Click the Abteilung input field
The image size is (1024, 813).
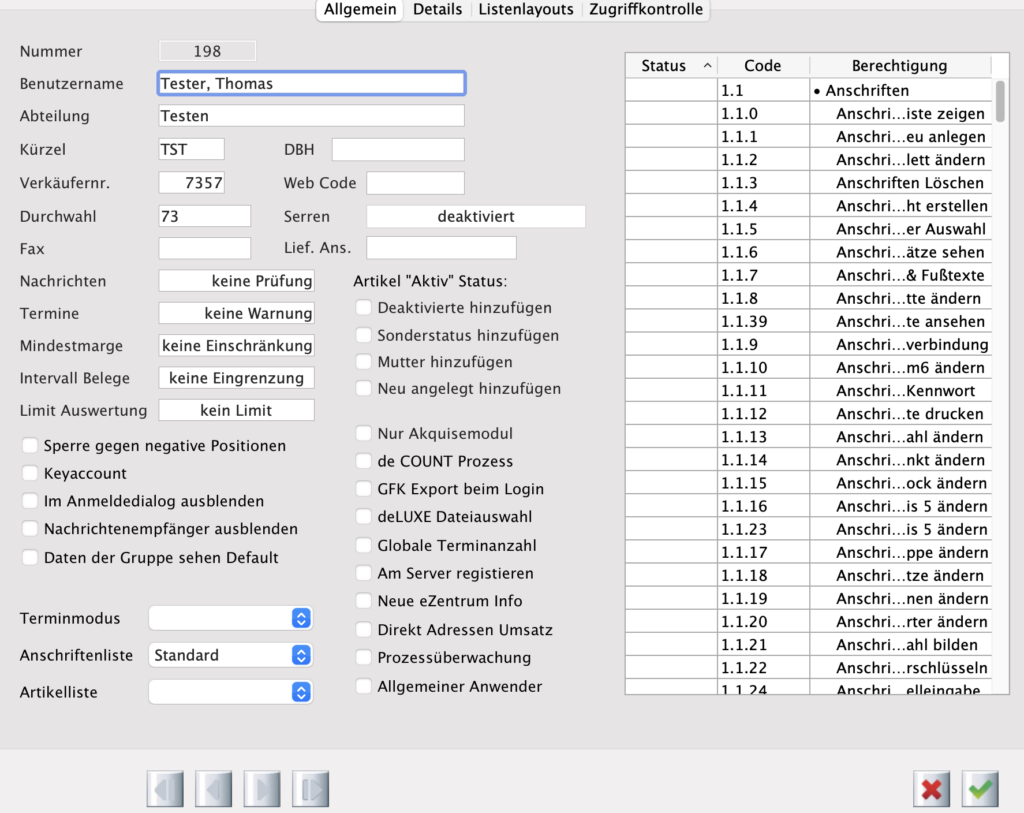pos(311,116)
